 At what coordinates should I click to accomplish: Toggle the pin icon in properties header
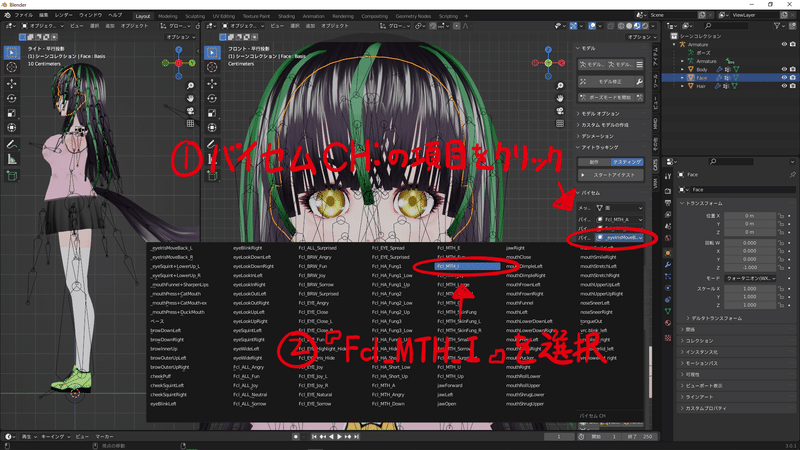(x=792, y=174)
